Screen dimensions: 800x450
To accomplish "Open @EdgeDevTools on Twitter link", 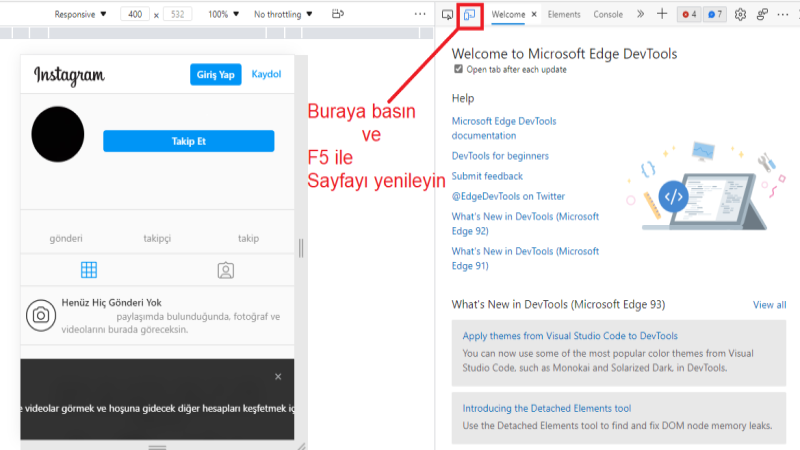I will (508, 196).
